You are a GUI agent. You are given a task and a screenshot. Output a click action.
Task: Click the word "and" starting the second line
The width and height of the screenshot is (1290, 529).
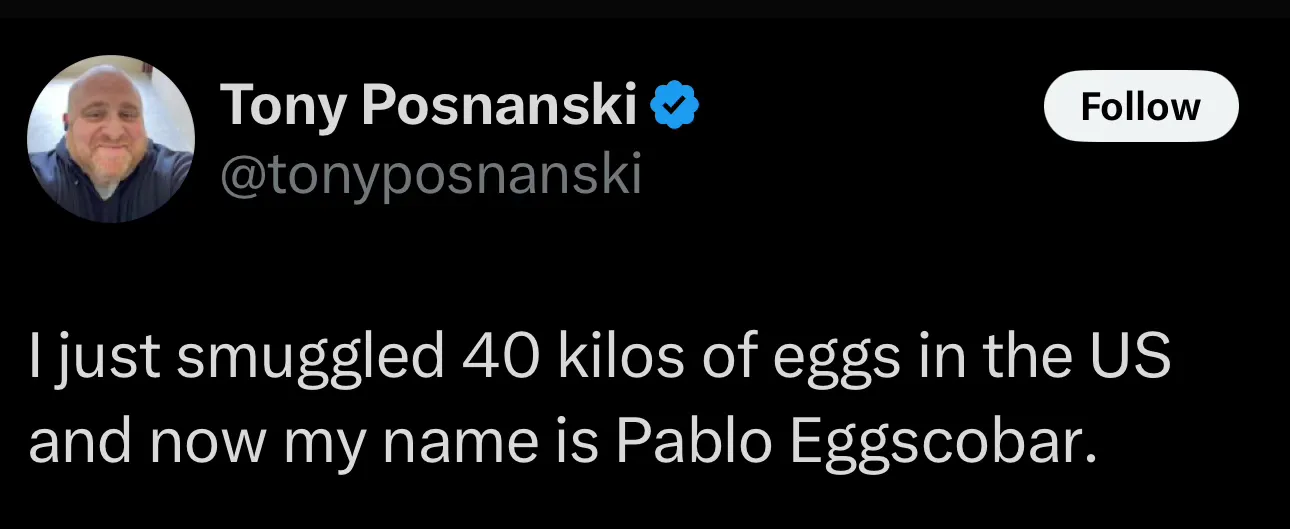(x=76, y=441)
